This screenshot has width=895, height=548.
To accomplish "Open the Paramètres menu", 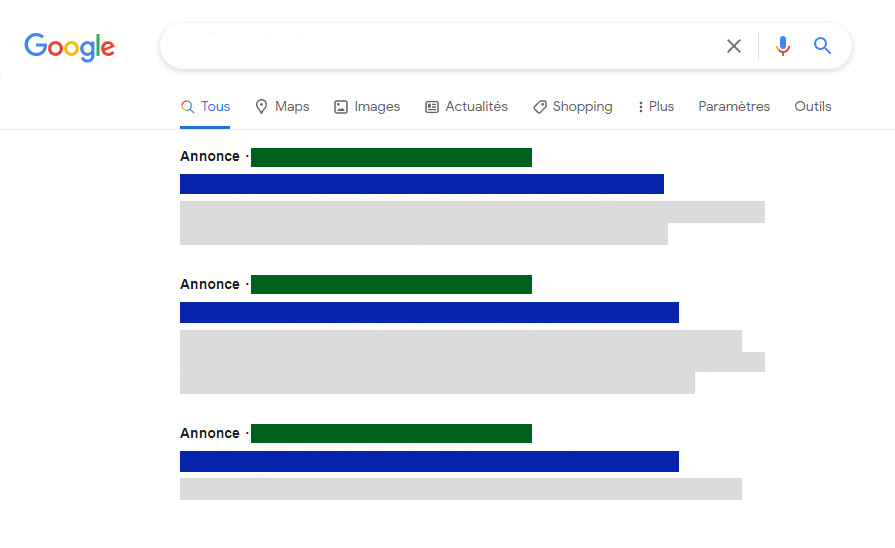I will tap(734, 107).
